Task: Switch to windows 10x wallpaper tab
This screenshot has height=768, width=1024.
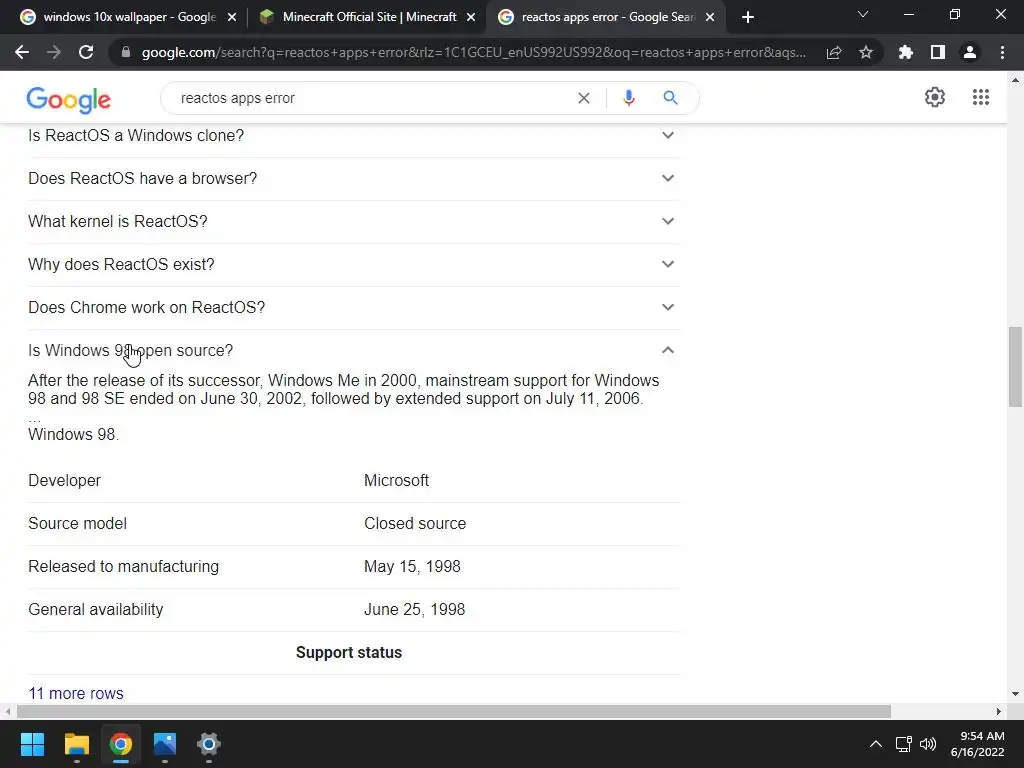Action: coord(129,17)
